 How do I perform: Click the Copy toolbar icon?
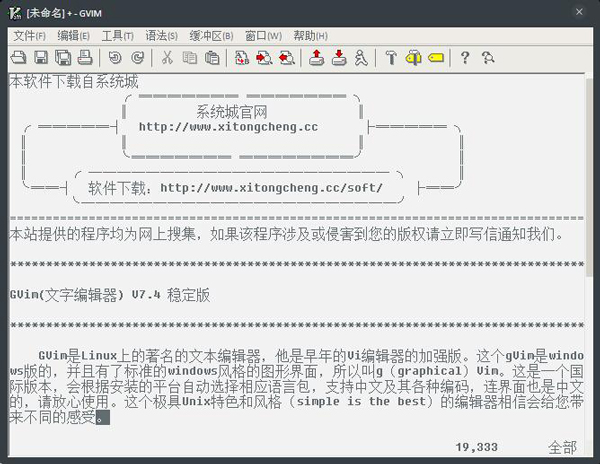coord(189,58)
